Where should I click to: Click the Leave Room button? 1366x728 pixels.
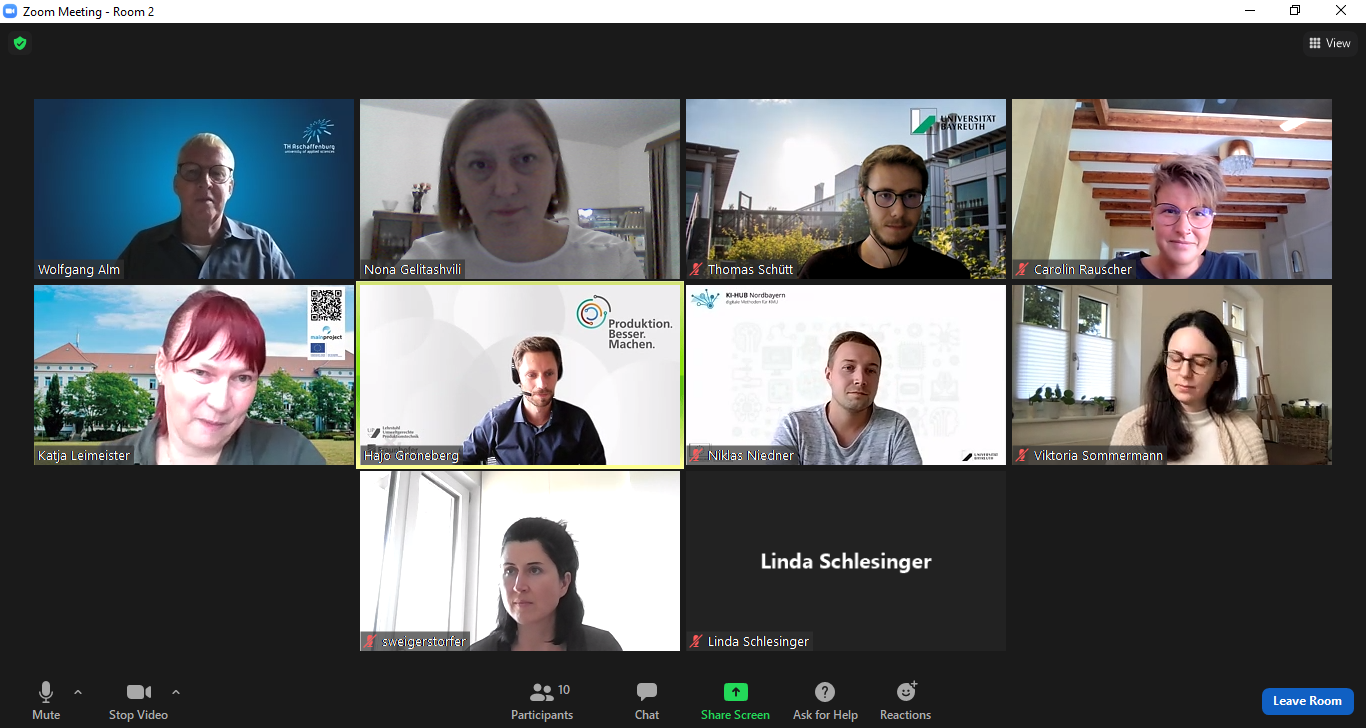click(x=1307, y=701)
